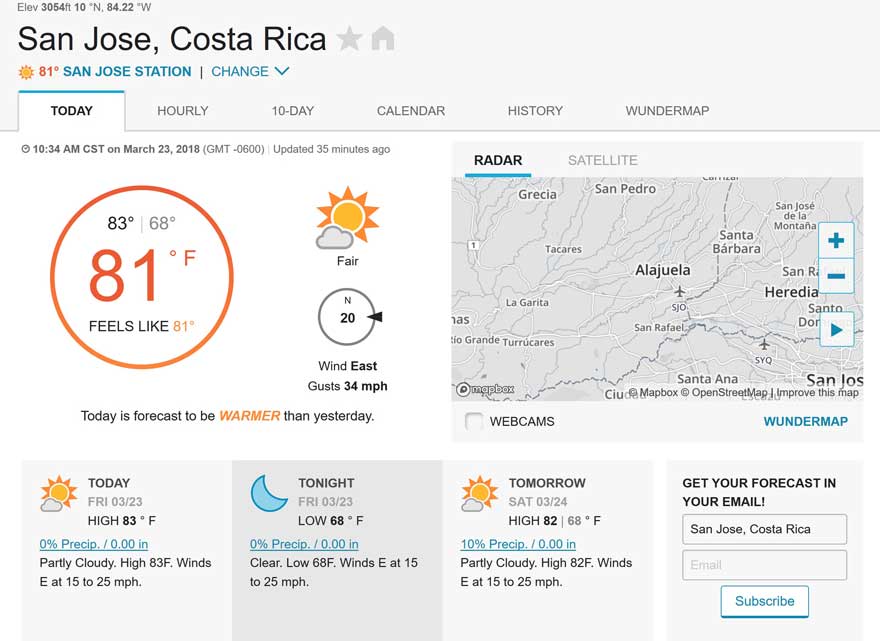Click the SJO airport marker on map
The image size is (880, 641).
tap(680, 292)
